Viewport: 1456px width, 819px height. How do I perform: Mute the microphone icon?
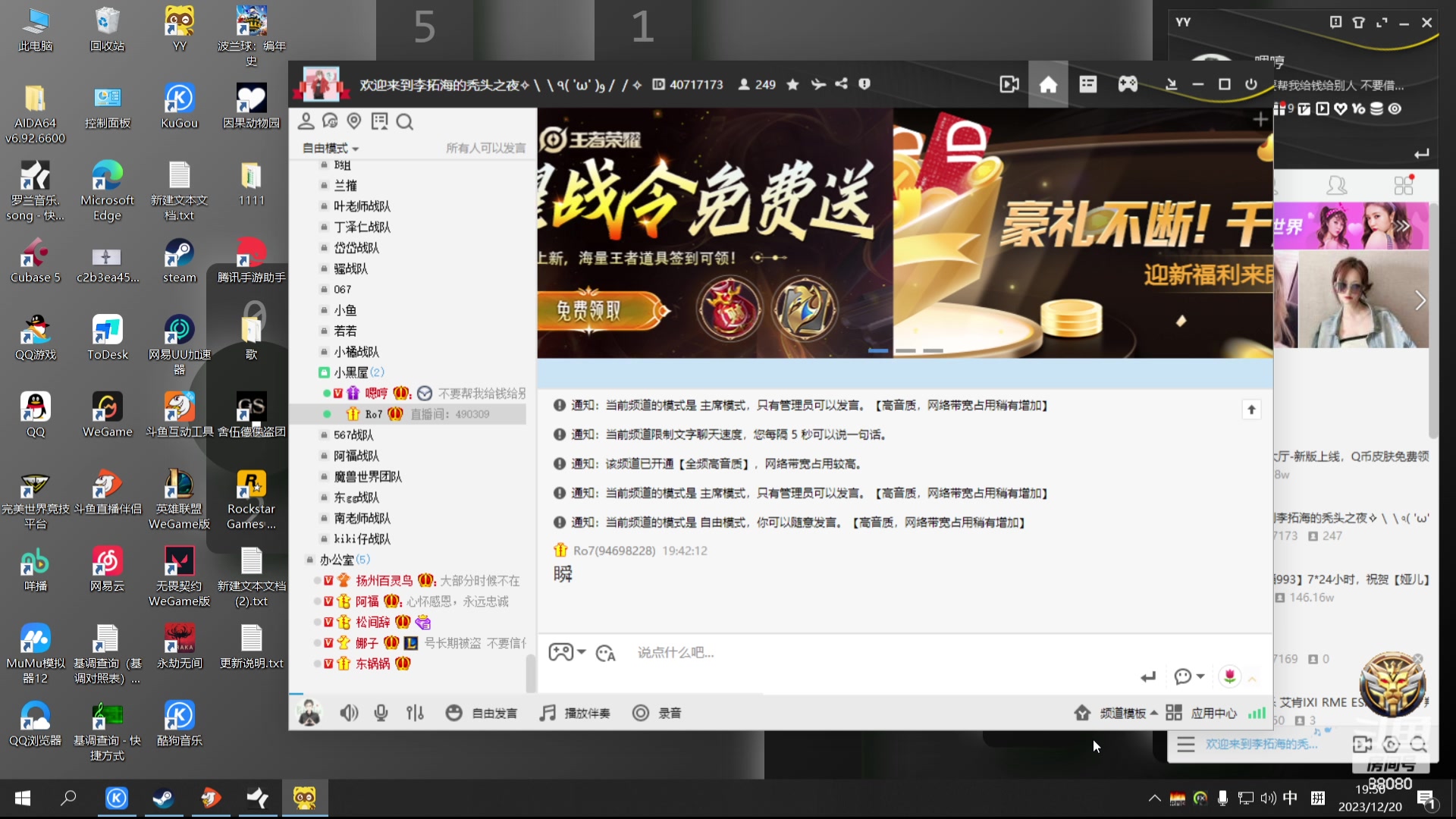381,713
